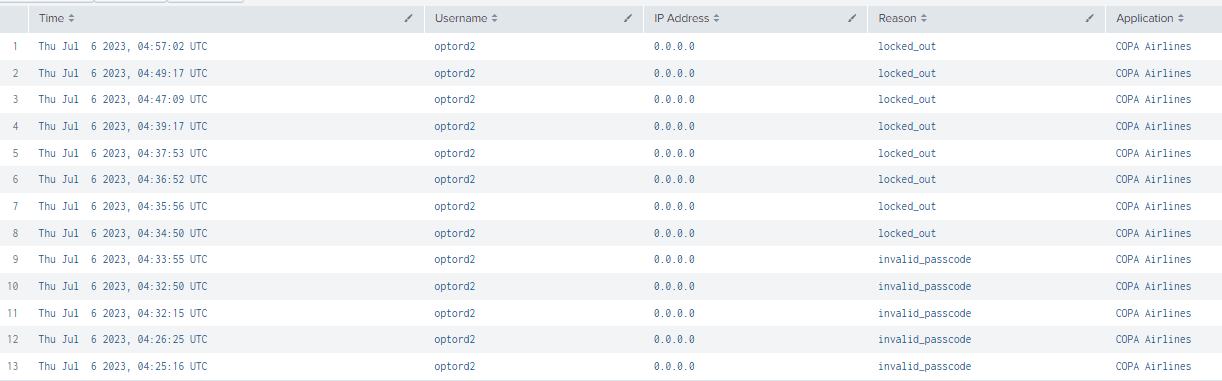The height and width of the screenshot is (381, 1222).
Task: Sort table by the IP Address column arrows
Action: (x=716, y=19)
